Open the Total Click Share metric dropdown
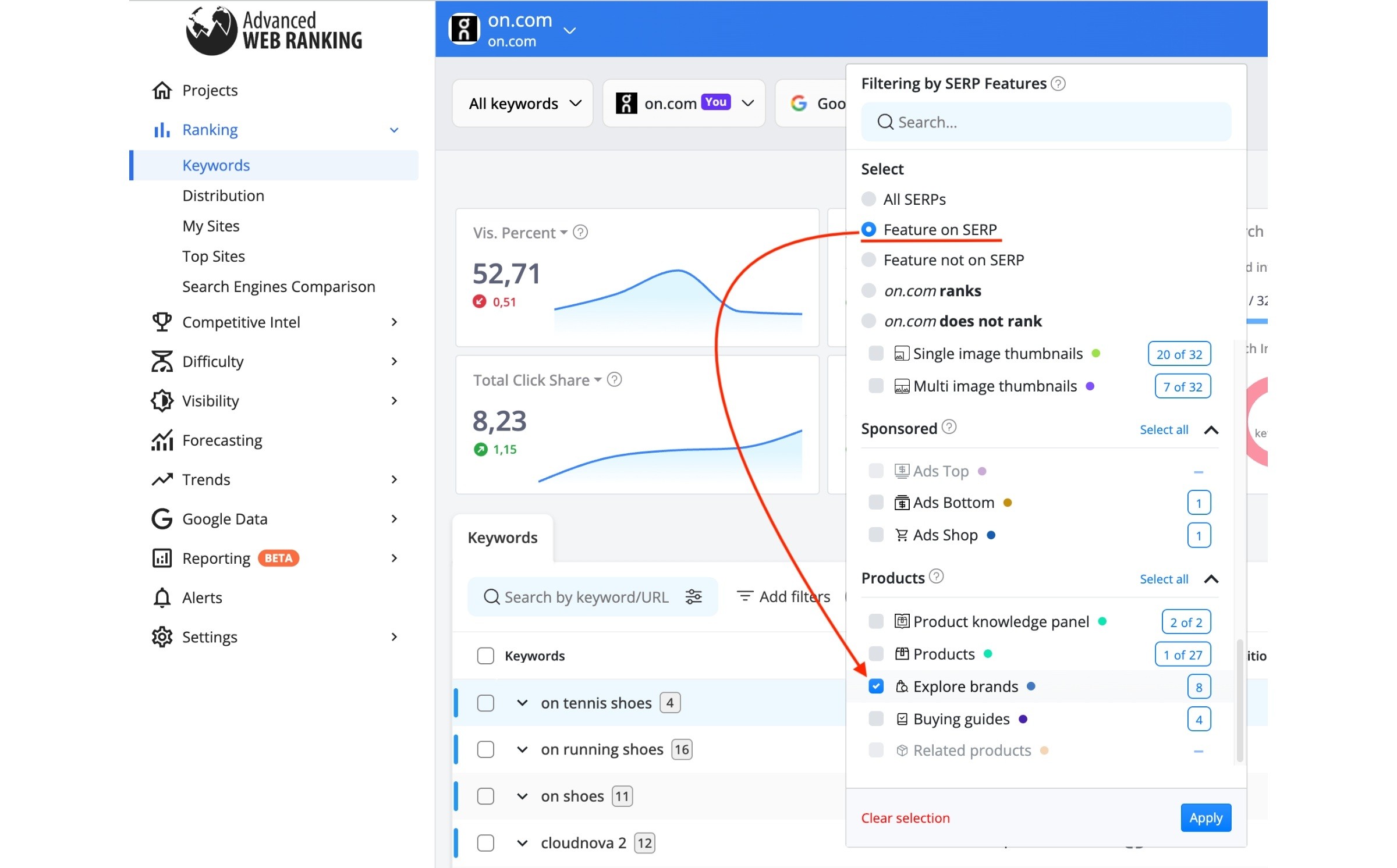1397x868 pixels. coord(537,380)
